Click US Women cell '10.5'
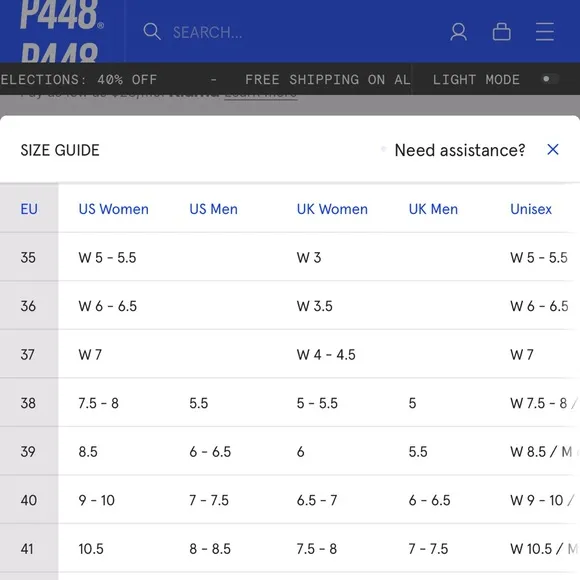Viewport: 580px width, 580px height. 91,549
